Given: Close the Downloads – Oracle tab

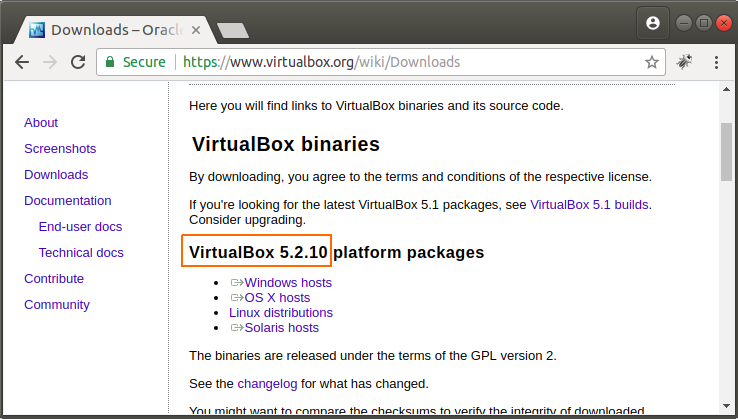Looking at the screenshot, I should 196,30.
